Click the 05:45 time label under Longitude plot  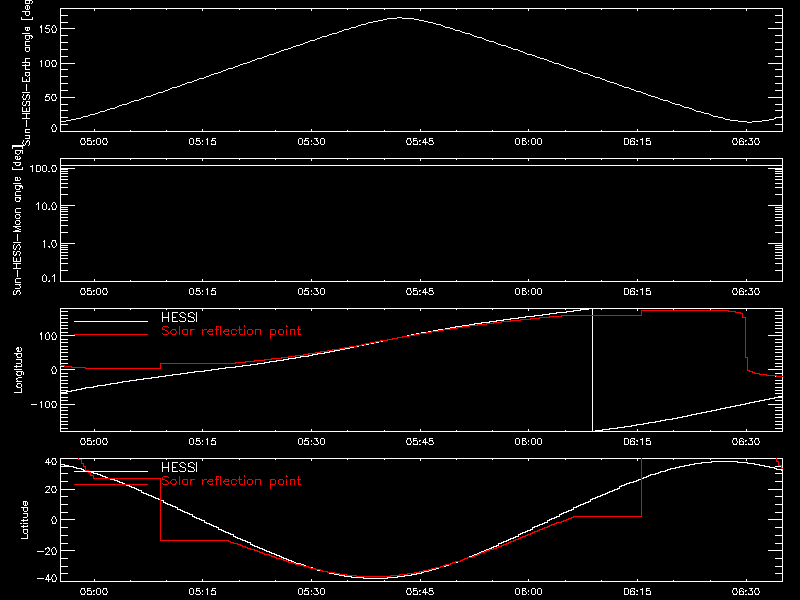point(420,442)
